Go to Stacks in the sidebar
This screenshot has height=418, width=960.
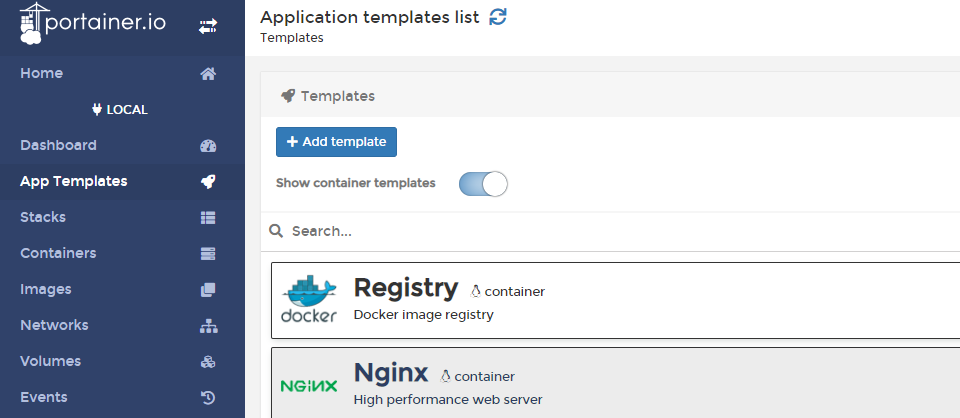click(x=43, y=217)
